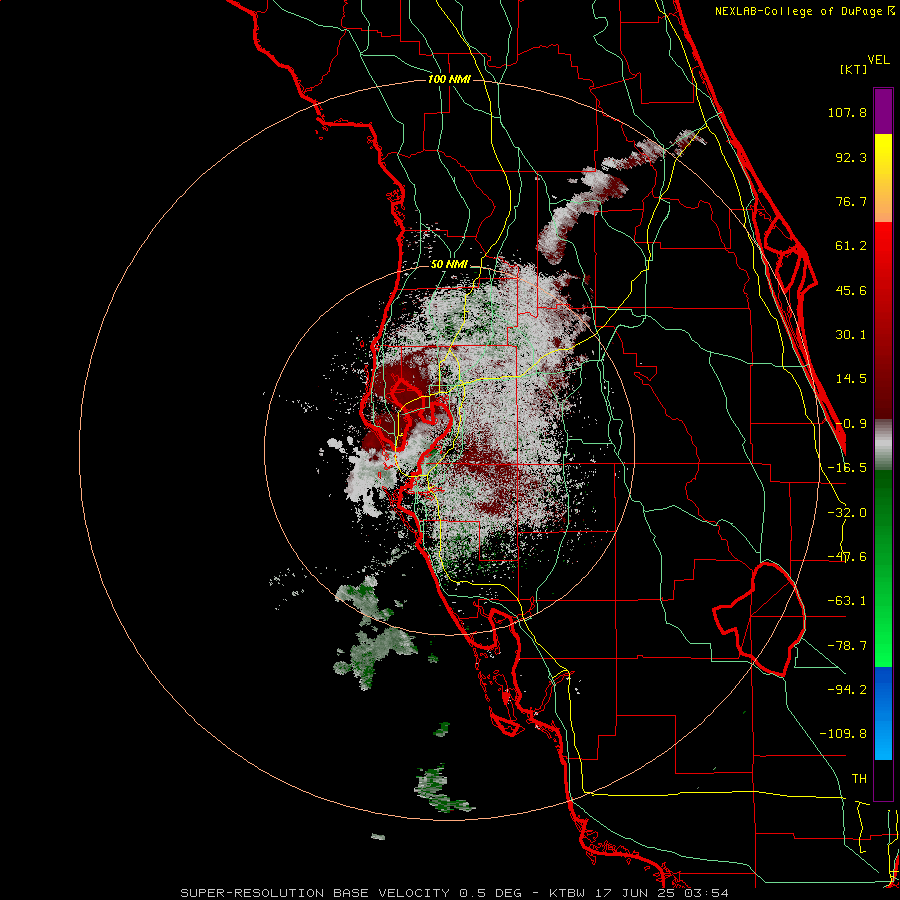Click the TH legend label
This screenshot has height=900, width=900.
point(859,779)
